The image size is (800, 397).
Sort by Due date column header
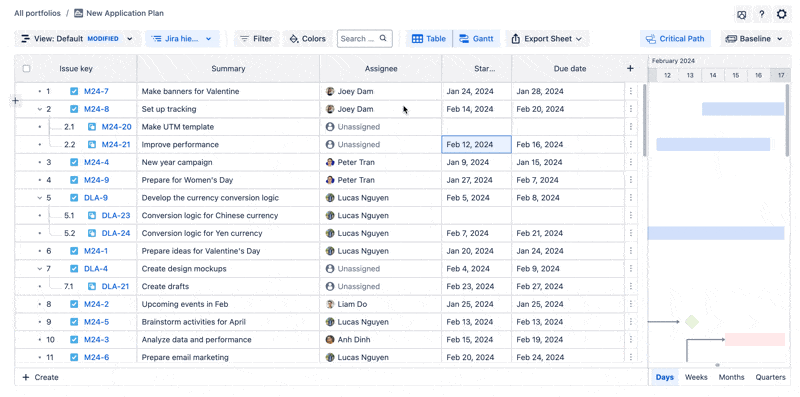coord(570,68)
